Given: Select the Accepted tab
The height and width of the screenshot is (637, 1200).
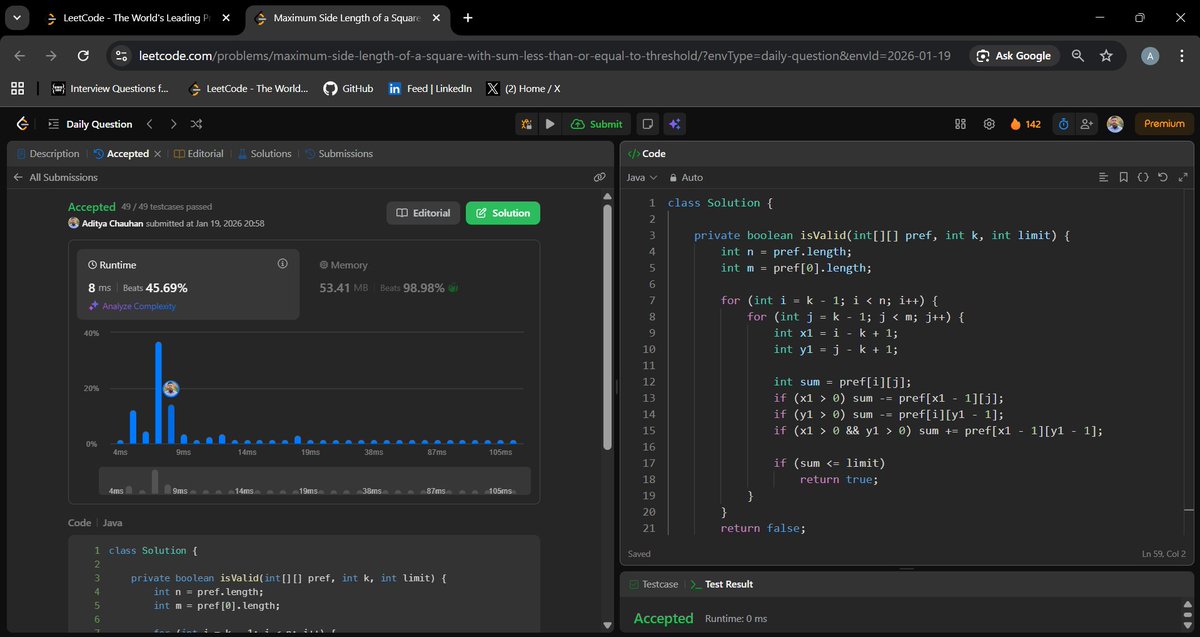Looking at the screenshot, I should [x=121, y=153].
